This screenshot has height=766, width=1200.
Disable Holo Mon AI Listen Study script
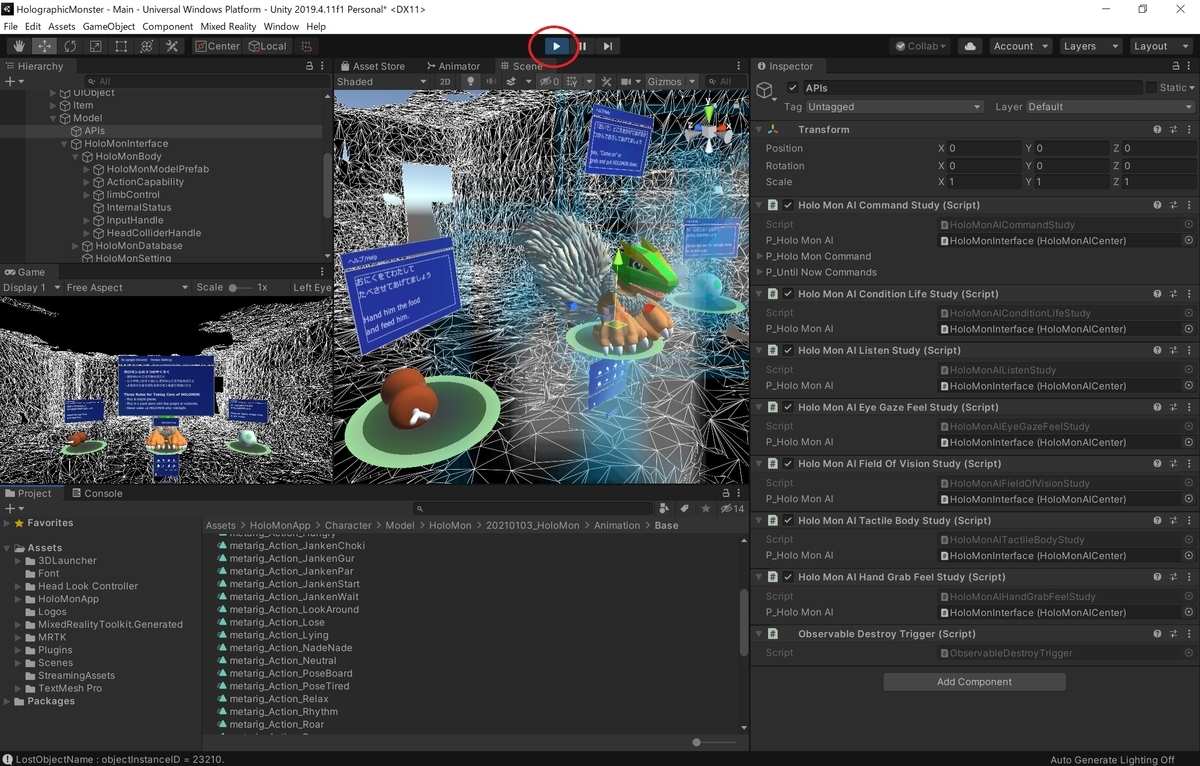[788, 350]
